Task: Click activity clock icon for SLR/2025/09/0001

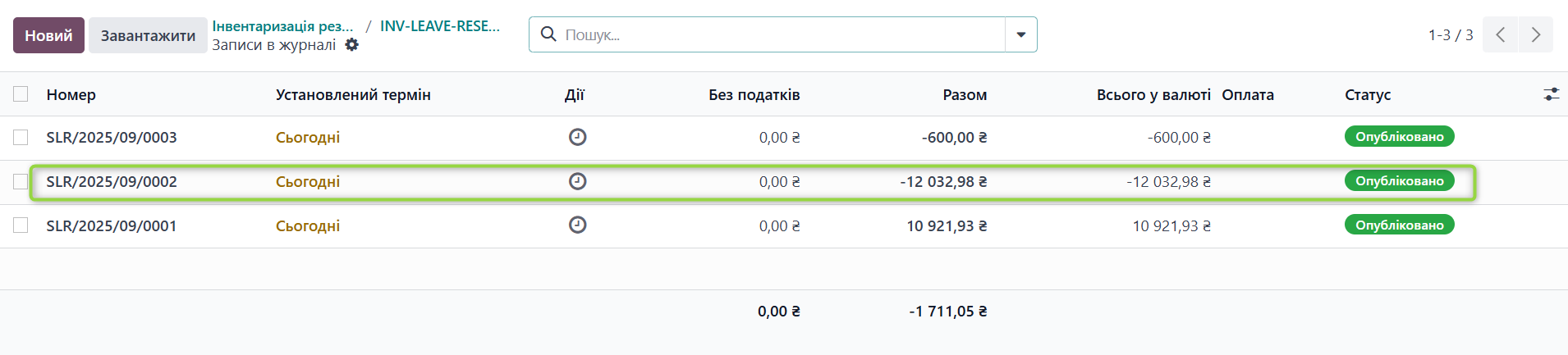Action: (577, 225)
